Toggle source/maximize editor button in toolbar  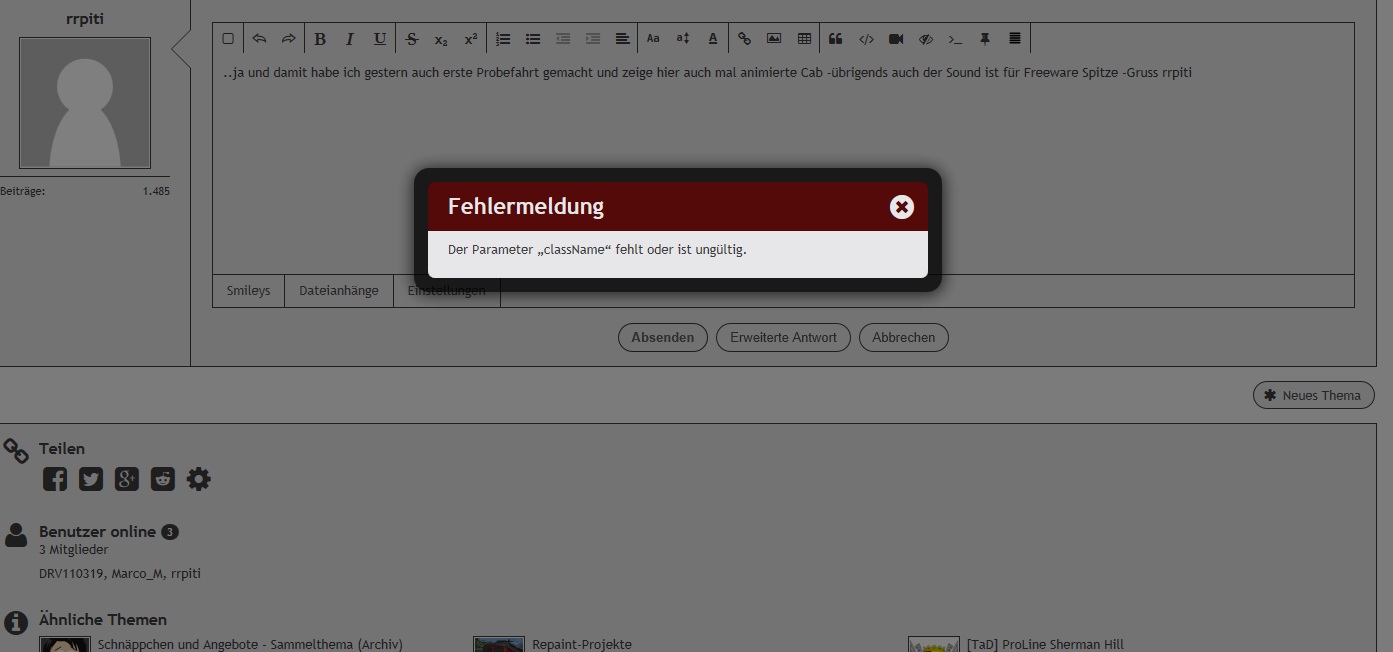[228, 39]
